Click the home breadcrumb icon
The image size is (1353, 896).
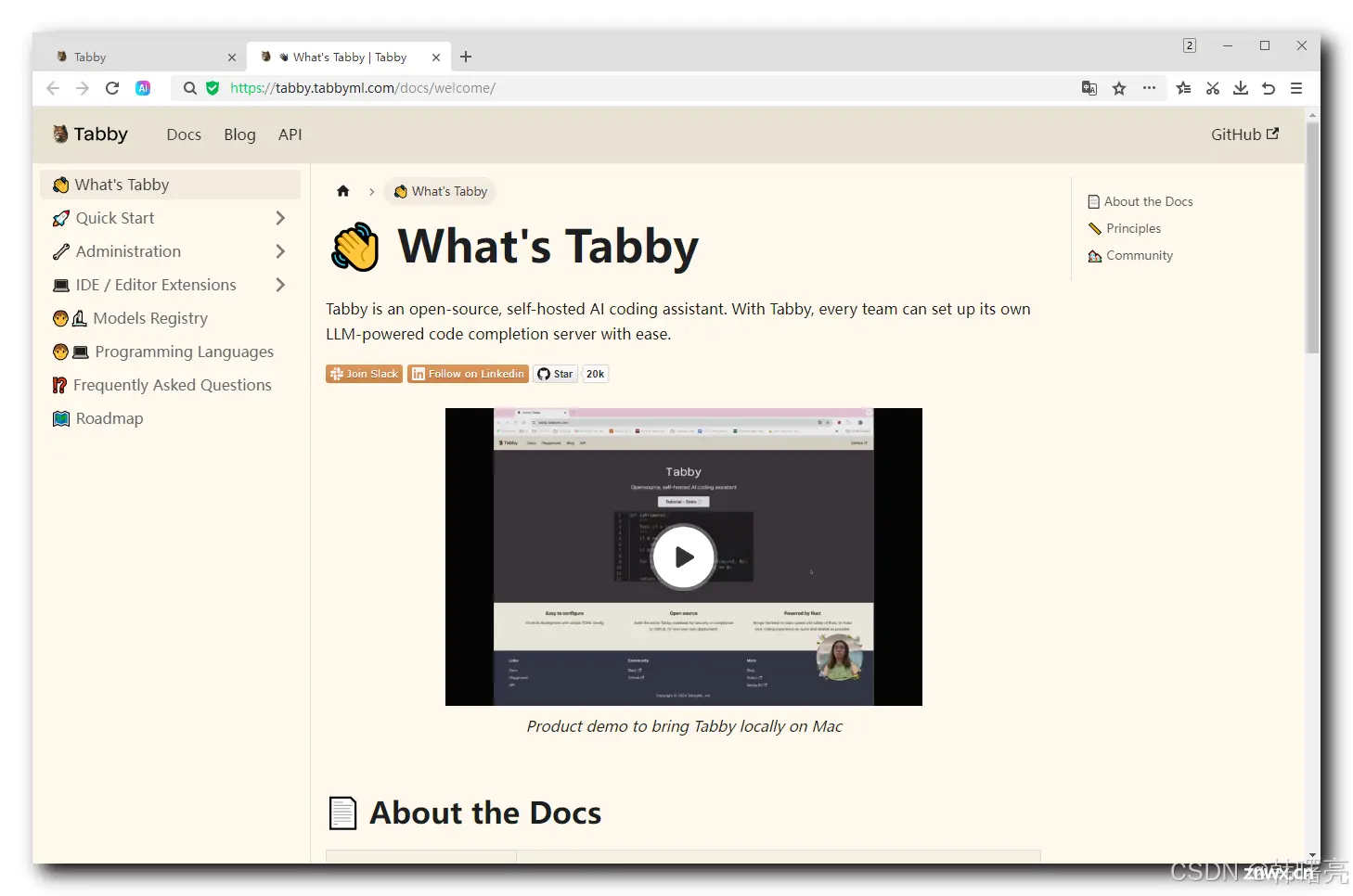pos(343,191)
